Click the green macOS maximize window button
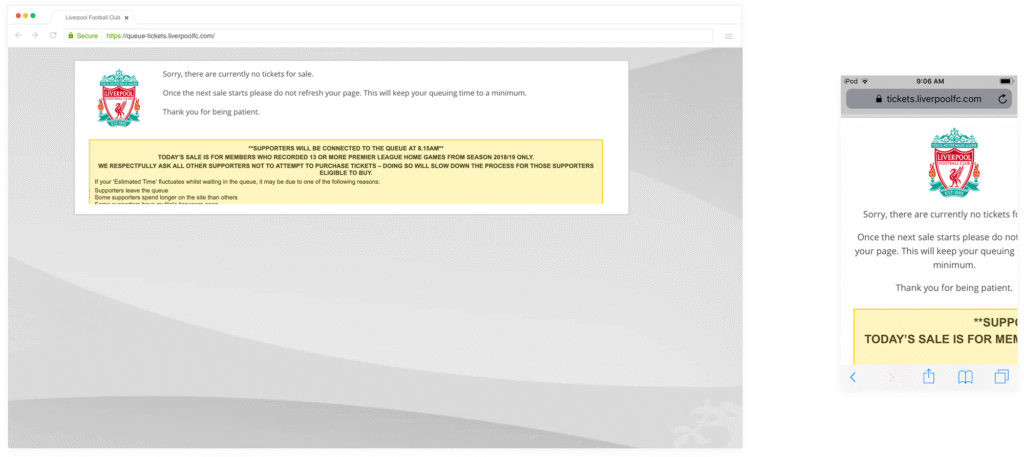The image size is (1024, 457). [x=33, y=16]
